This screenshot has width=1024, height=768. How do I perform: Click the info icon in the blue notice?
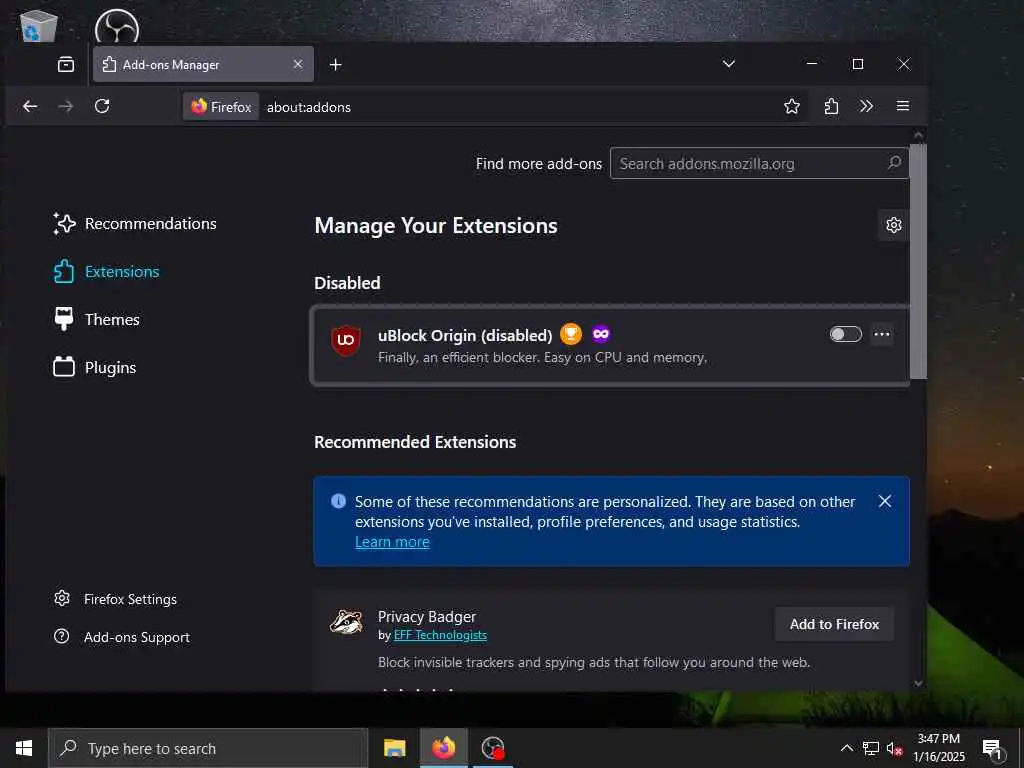[338, 501]
